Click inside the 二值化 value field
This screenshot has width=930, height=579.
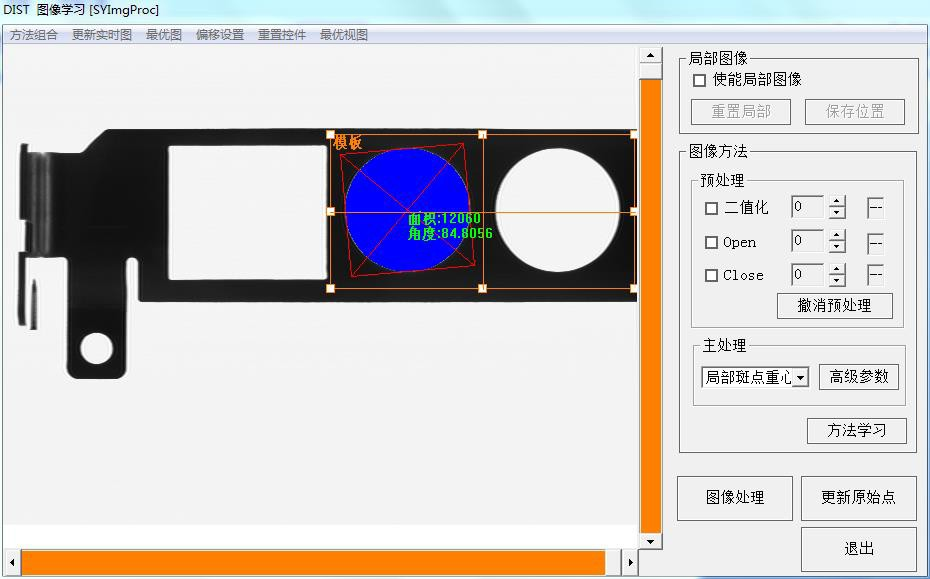807,208
